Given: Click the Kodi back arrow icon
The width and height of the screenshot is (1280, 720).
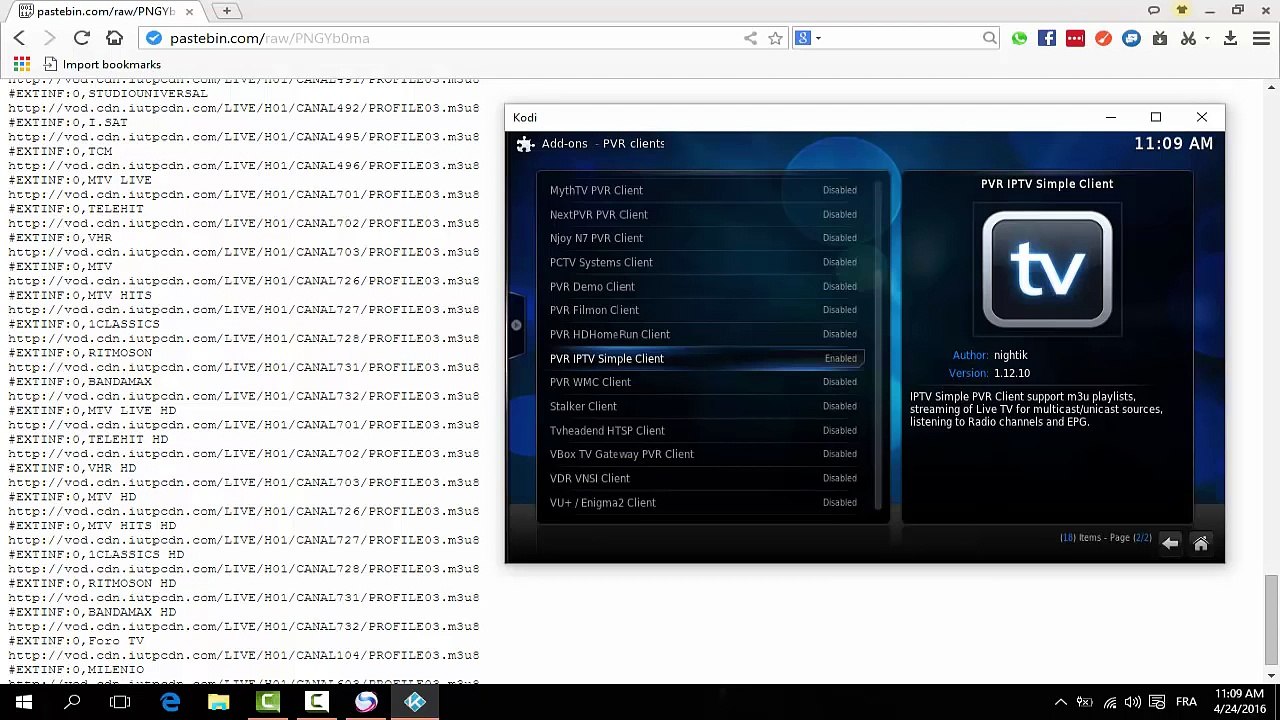Looking at the screenshot, I should point(1170,543).
